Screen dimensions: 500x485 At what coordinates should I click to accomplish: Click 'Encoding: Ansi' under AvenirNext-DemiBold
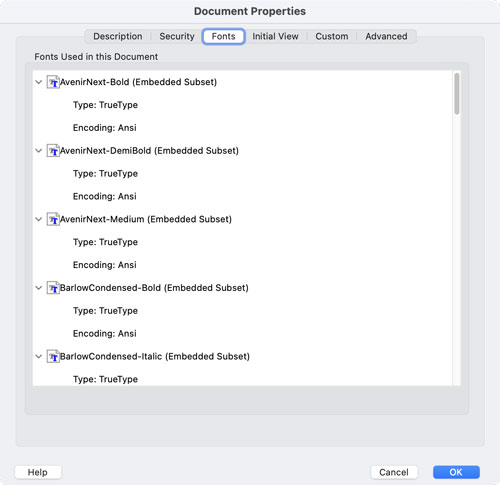point(105,196)
